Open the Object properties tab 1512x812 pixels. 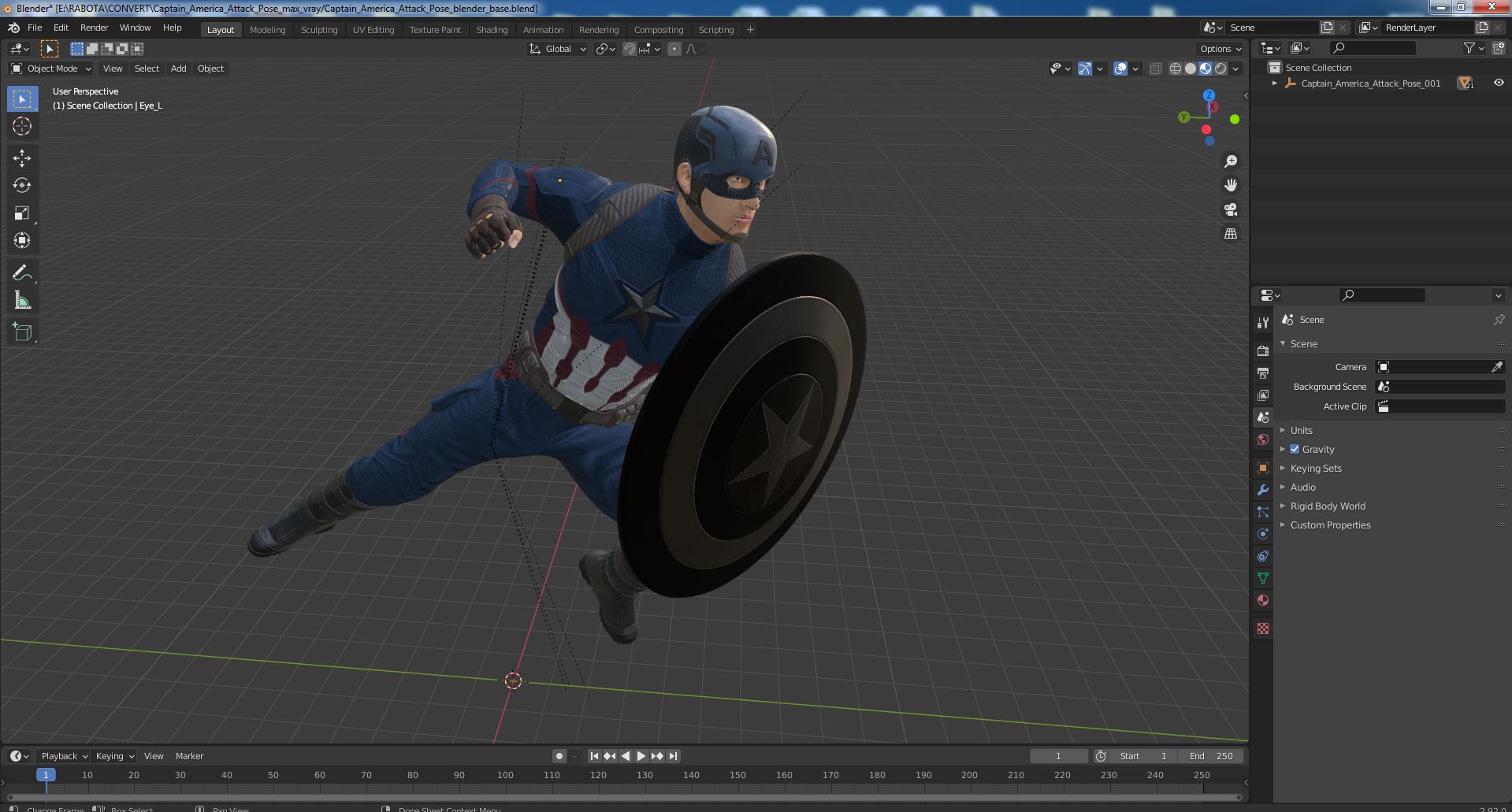[1263, 468]
